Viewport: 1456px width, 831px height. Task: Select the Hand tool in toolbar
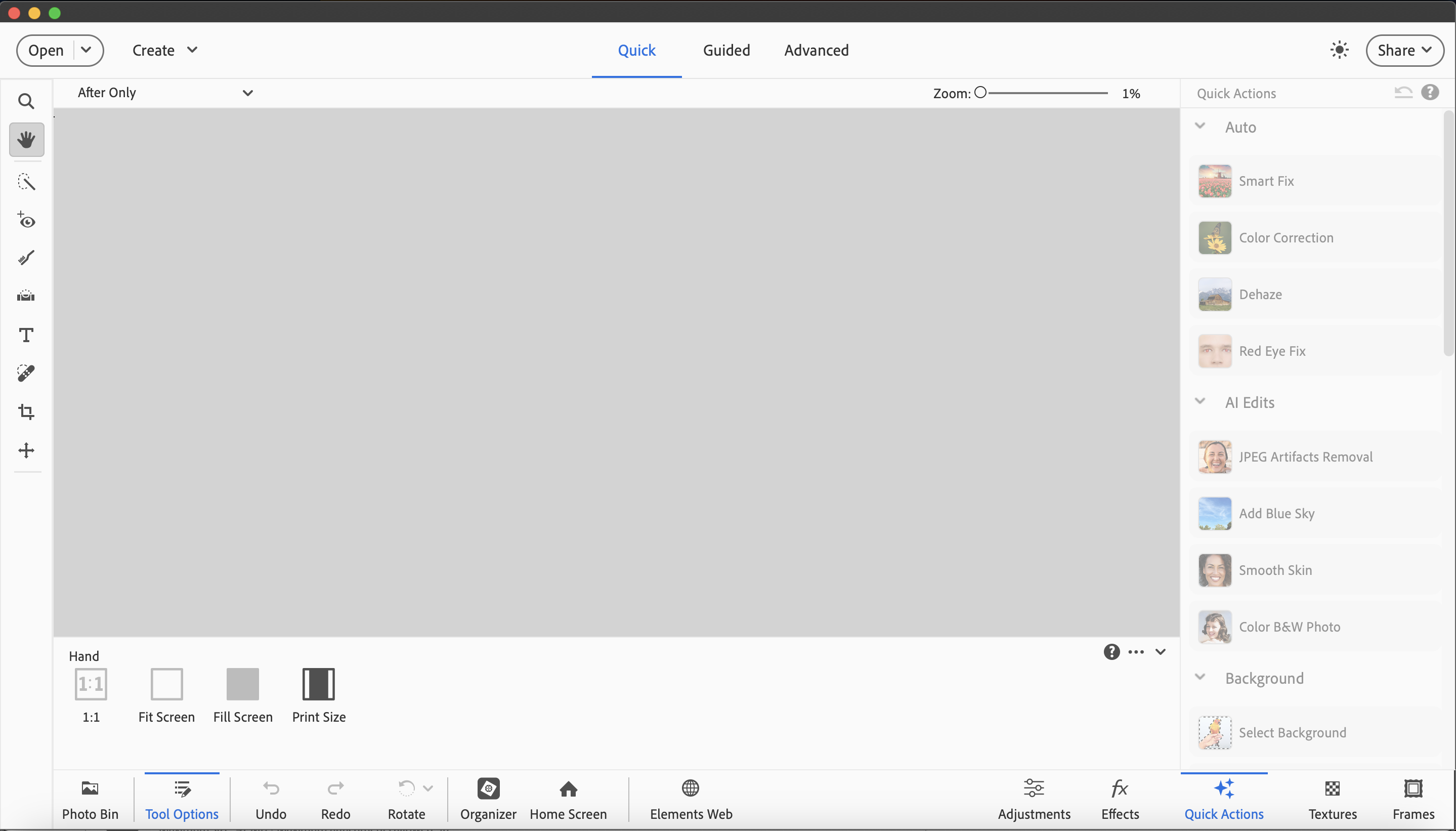click(x=27, y=139)
